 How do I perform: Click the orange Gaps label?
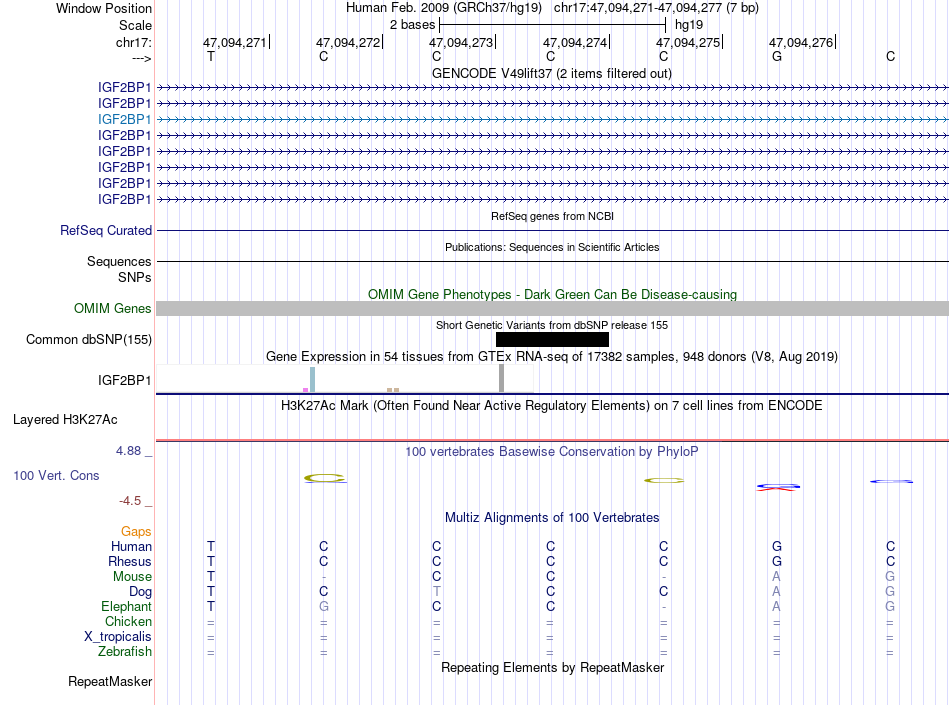point(136,532)
